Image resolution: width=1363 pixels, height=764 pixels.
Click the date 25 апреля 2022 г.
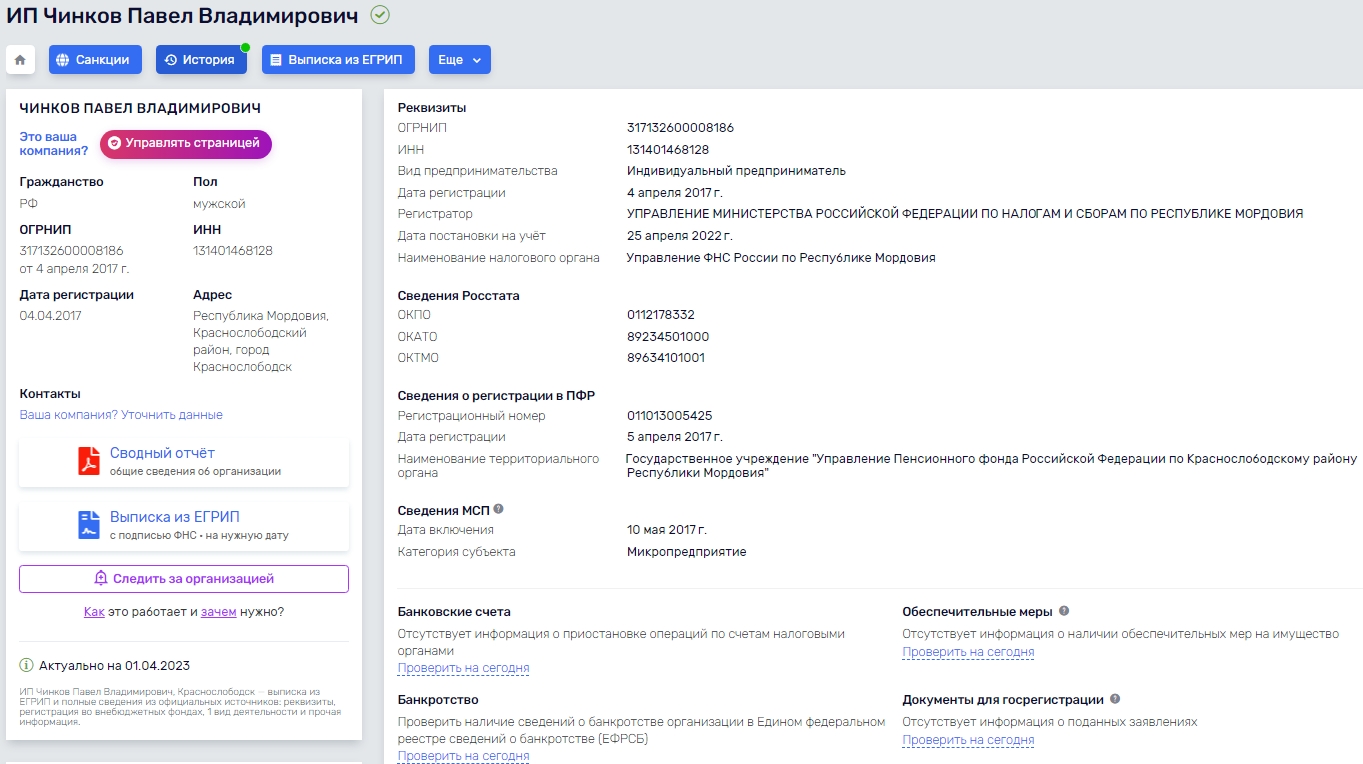pyautogui.click(x=680, y=236)
